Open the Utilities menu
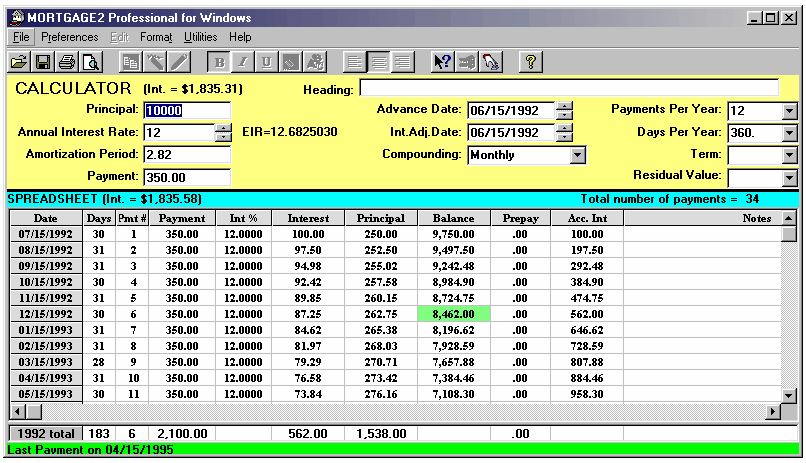The image size is (806, 463). tap(200, 37)
